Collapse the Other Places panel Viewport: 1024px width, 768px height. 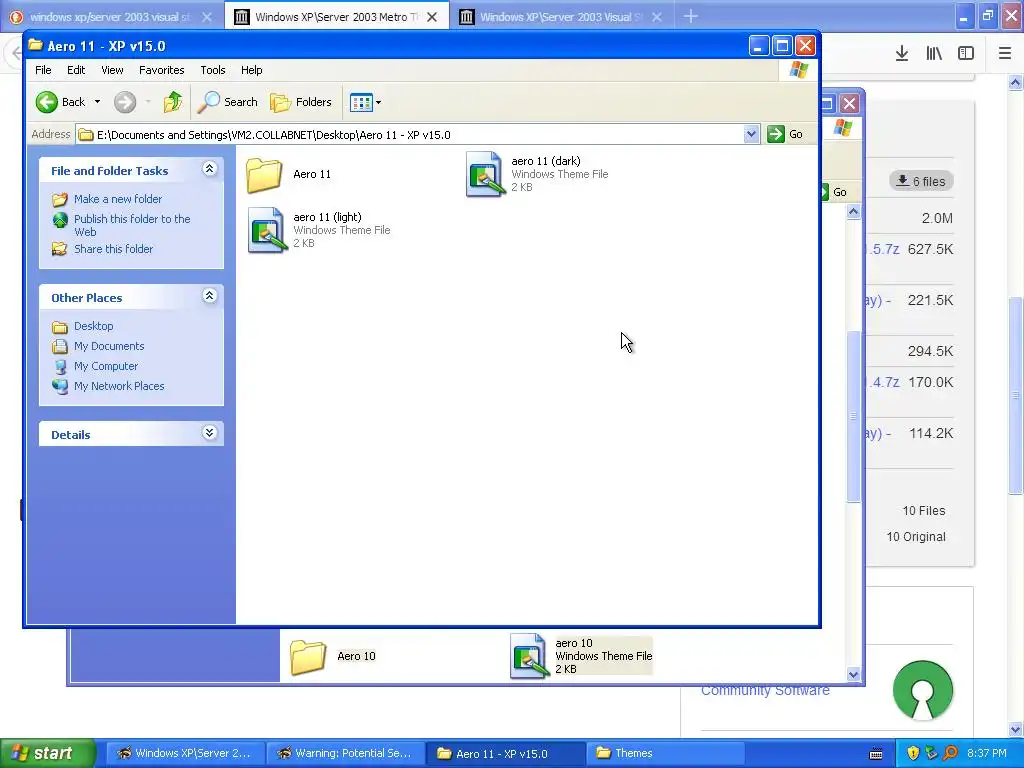pyautogui.click(x=209, y=296)
